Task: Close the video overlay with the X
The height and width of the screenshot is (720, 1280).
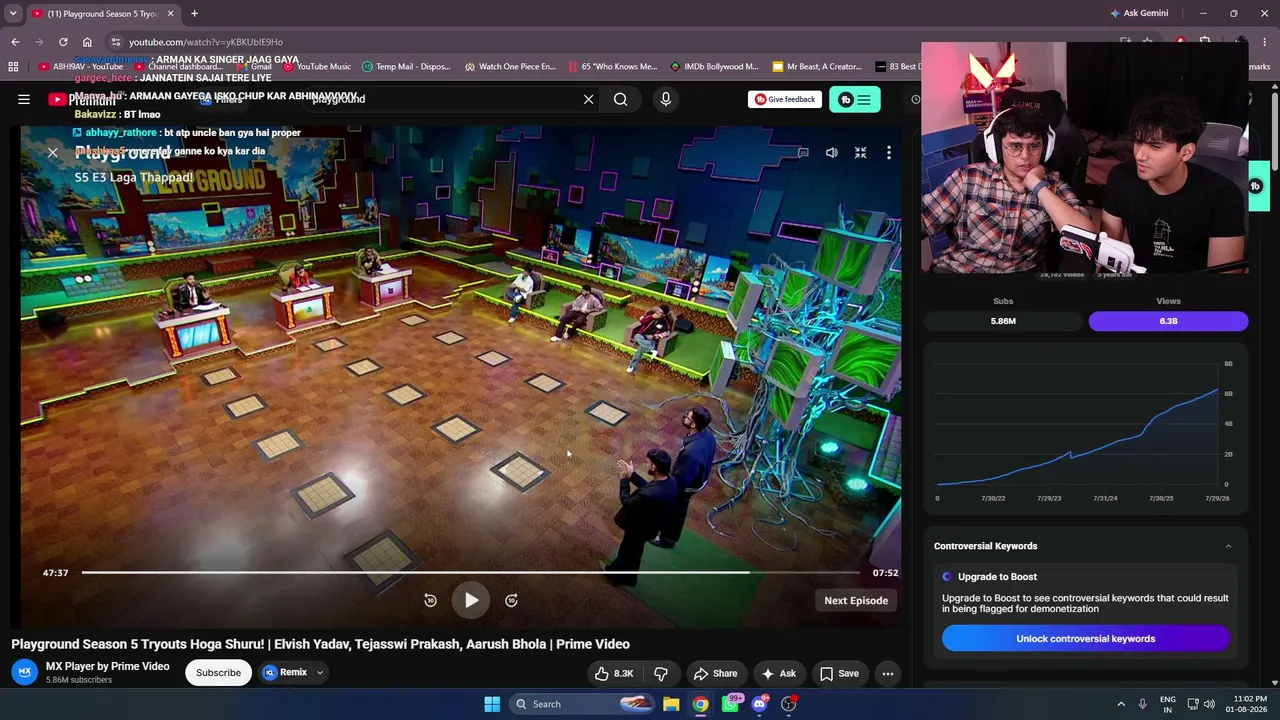Action: pos(53,153)
